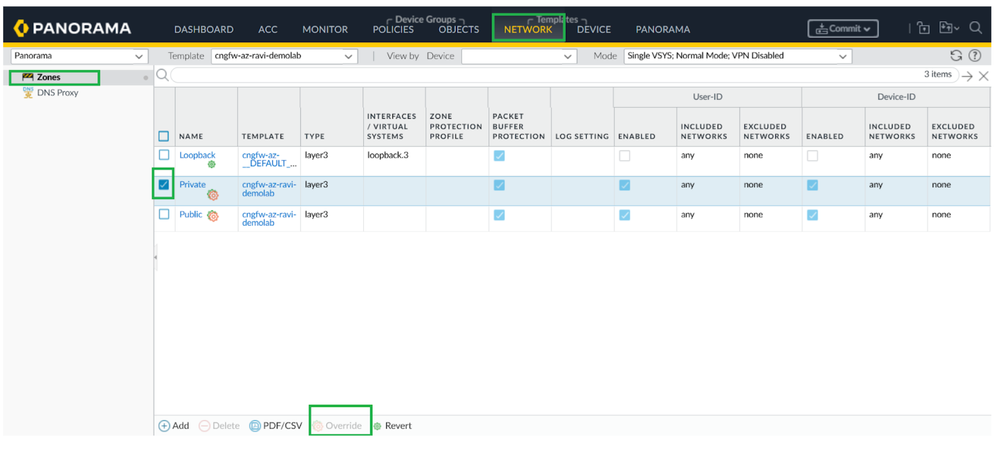Open the Private zone link
The height and width of the screenshot is (449, 998).
coord(191,184)
